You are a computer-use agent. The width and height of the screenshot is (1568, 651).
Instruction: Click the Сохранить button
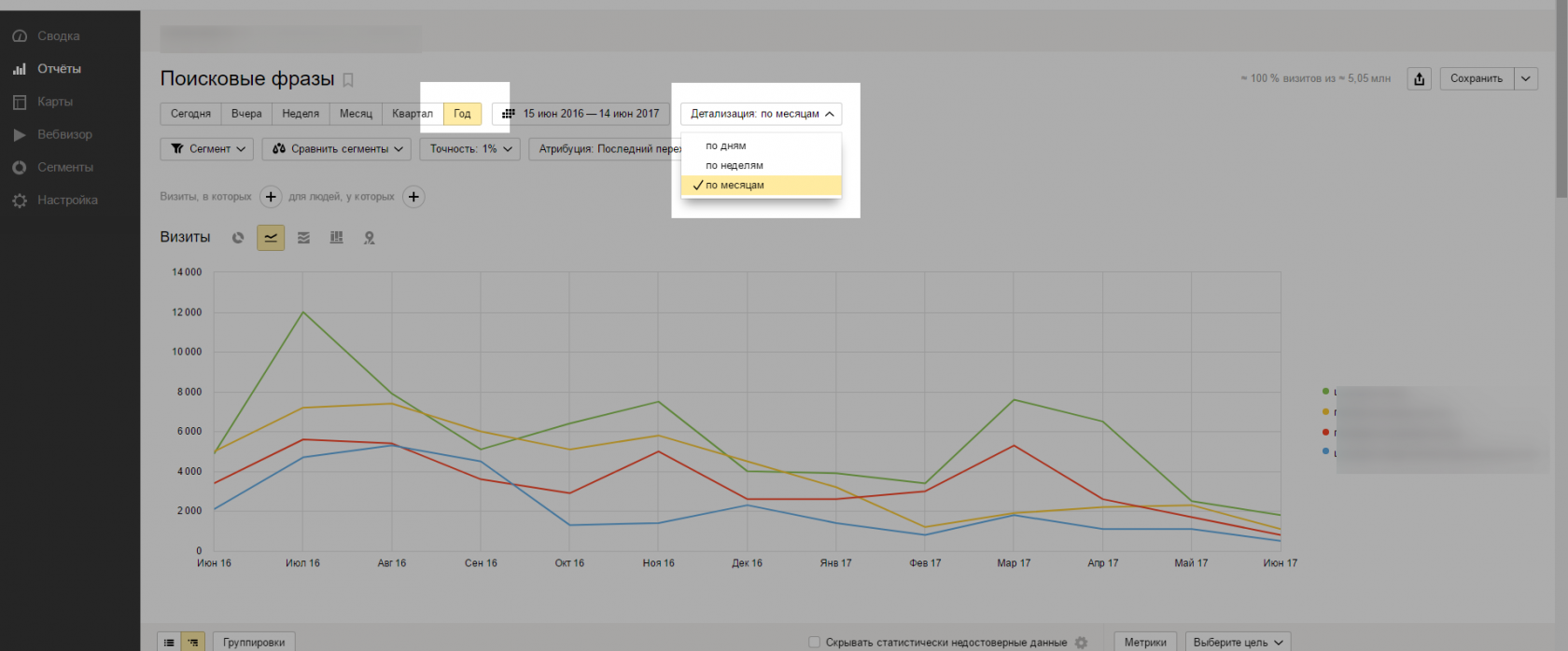(x=1477, y=78)
